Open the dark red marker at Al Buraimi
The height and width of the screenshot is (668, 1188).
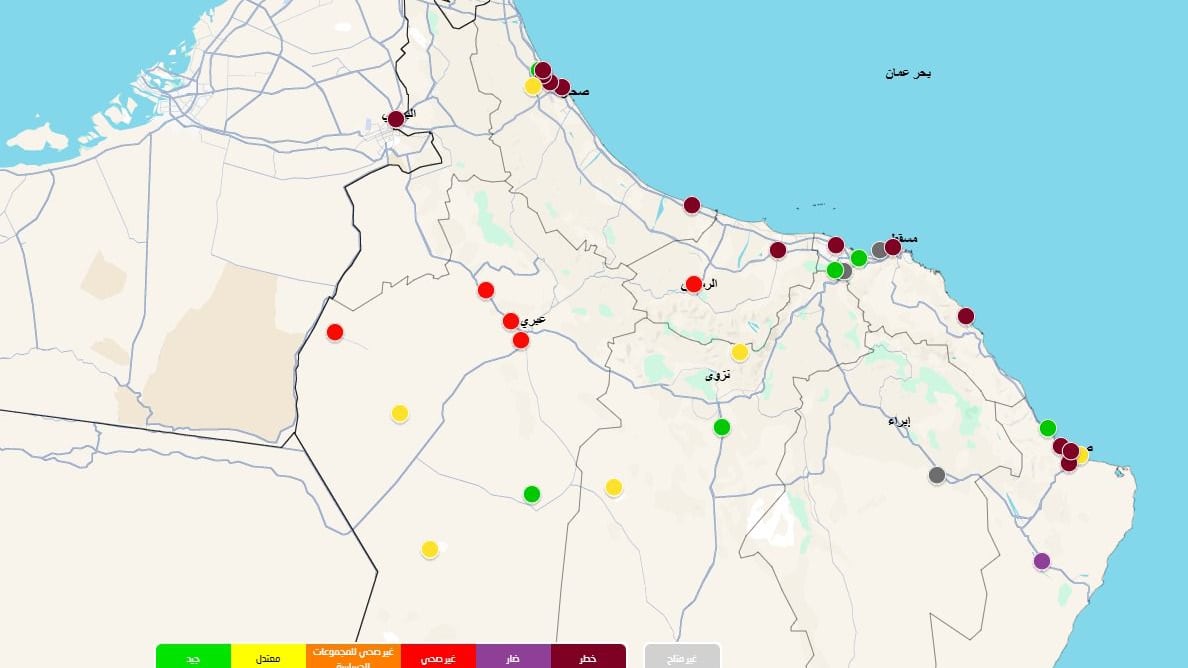[x=396, y=119]
